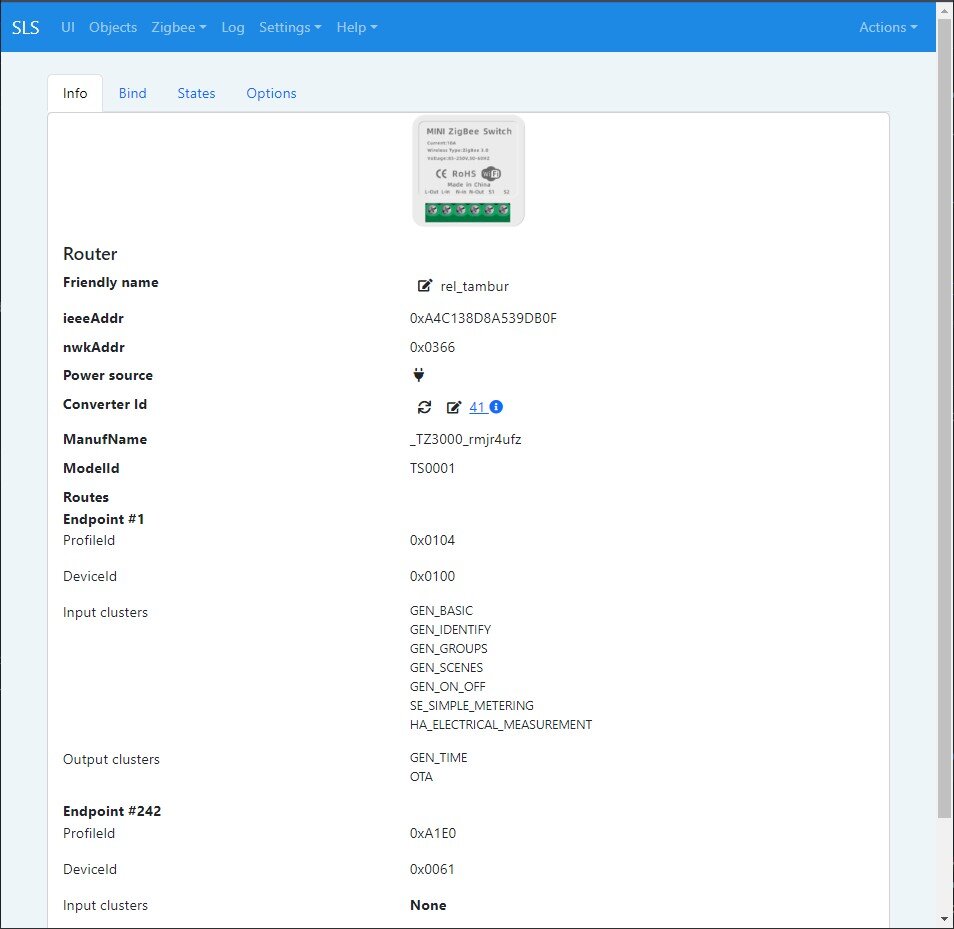Image resolution: width=954 pixels, height=929 pixels.
Task: Open the UI page
Action: pos(68,27)
